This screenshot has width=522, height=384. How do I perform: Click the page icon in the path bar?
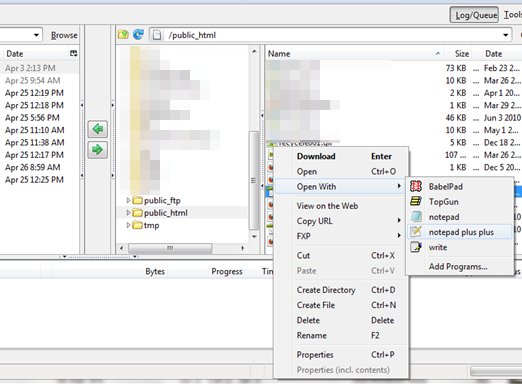(157, 35)
